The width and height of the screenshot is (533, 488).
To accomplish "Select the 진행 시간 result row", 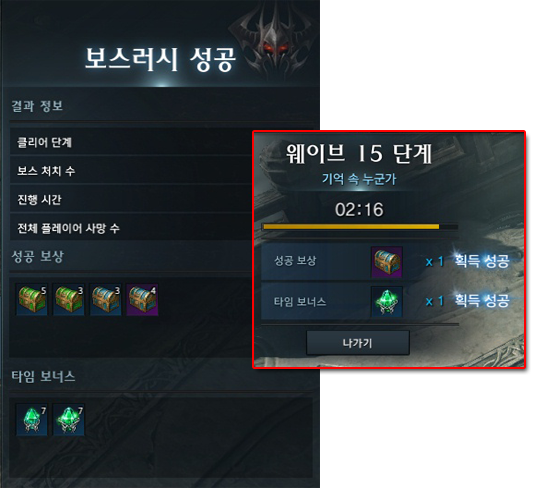I will [131, 199].
